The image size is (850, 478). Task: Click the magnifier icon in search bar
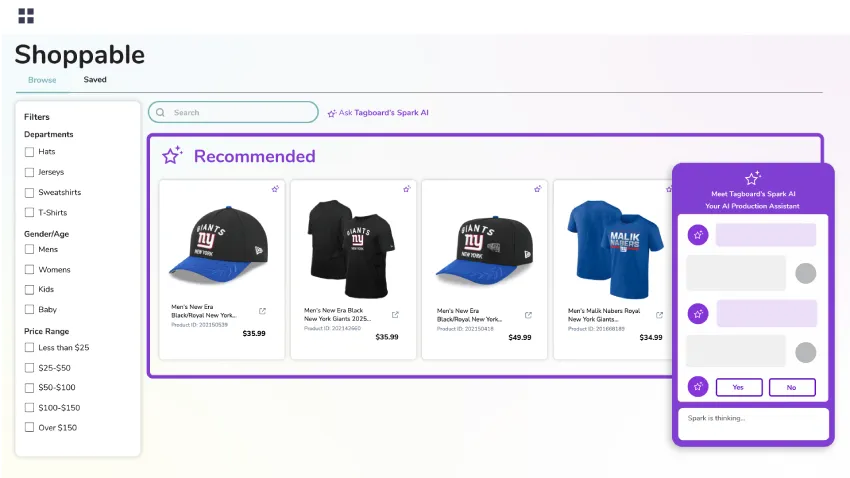pyautogui.click(x=162, y=113)
